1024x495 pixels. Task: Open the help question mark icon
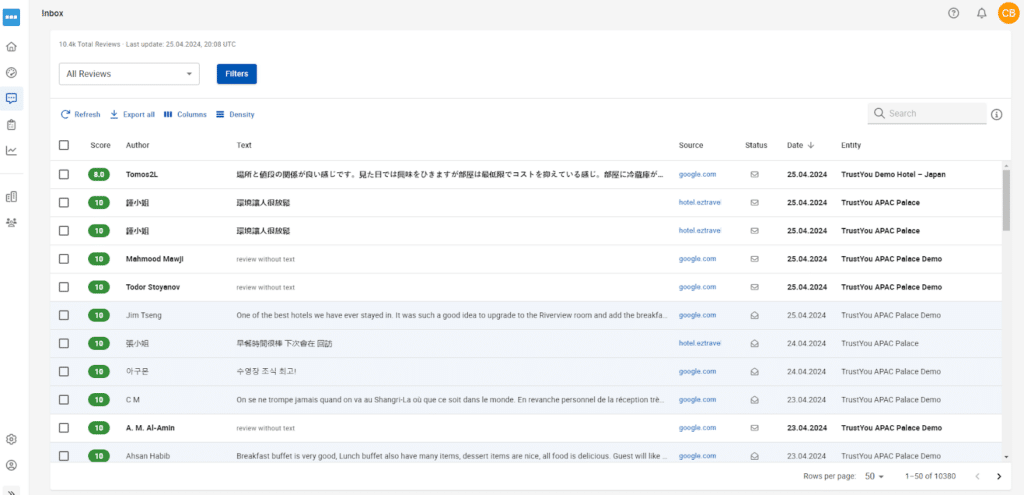tap(953, 13)
